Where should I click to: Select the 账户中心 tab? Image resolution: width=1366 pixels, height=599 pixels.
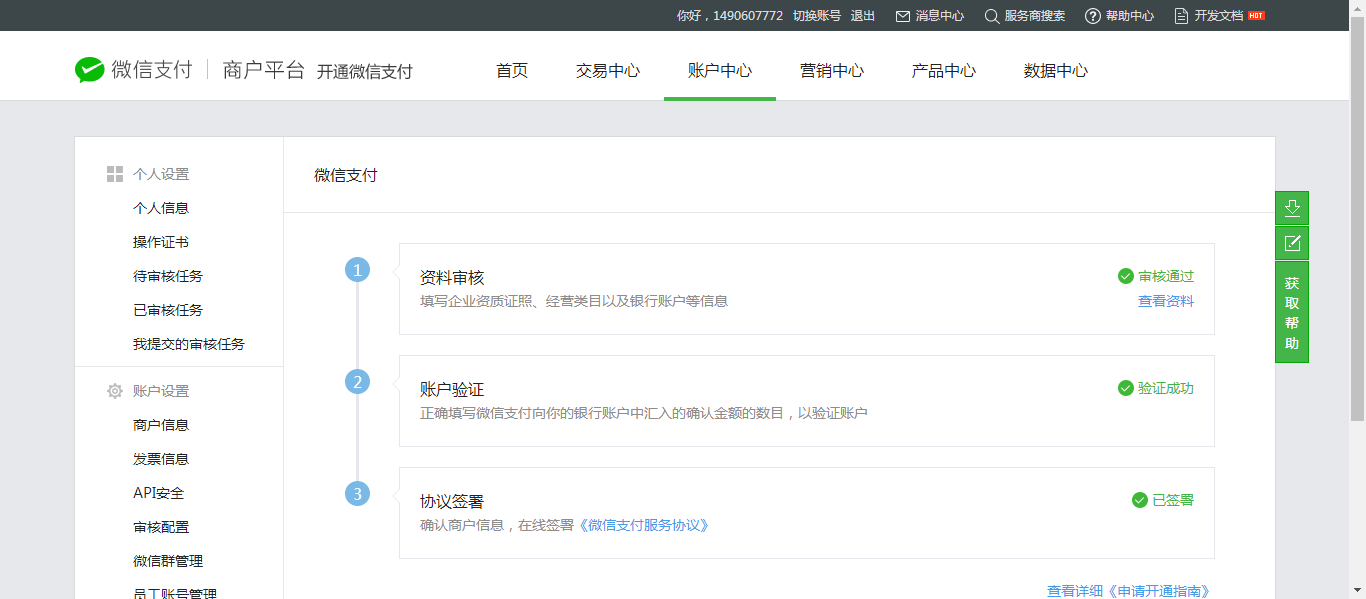[x=720, y=70]
